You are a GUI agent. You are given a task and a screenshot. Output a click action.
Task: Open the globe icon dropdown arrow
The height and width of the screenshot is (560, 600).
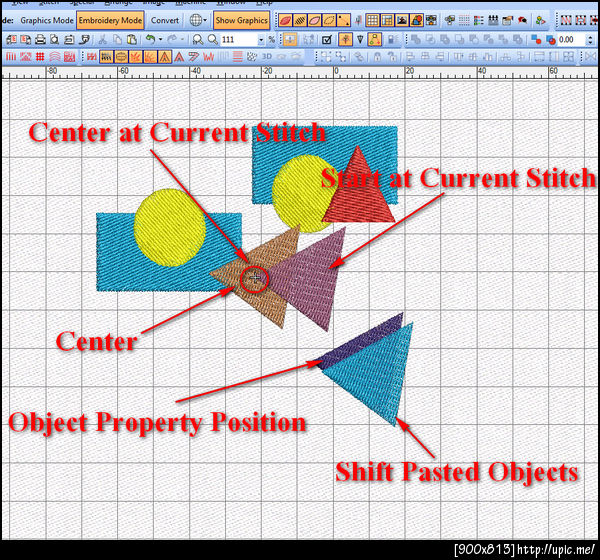click(205, 20)
